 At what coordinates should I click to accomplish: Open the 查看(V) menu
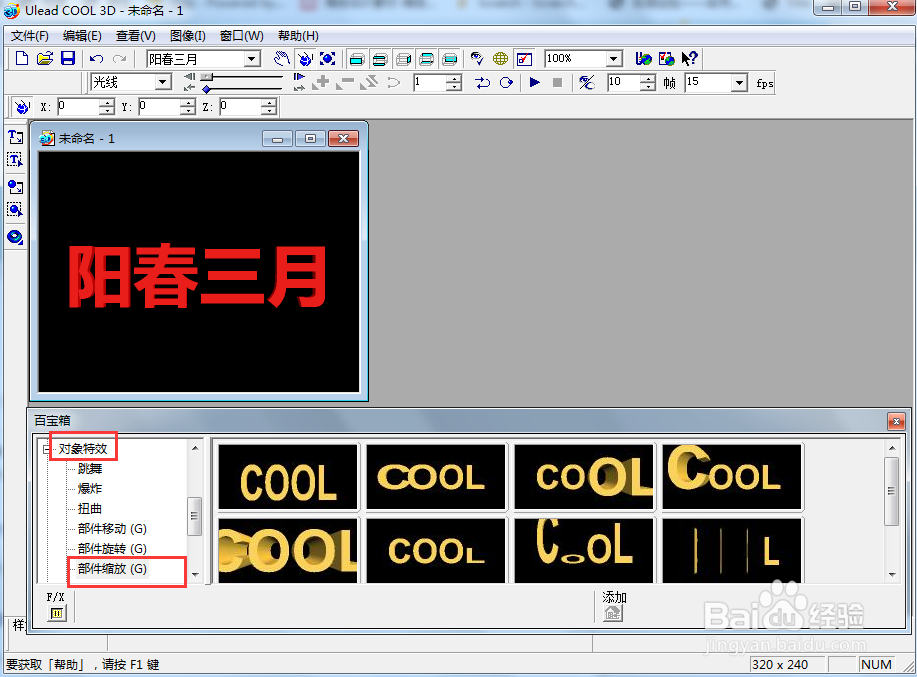[136, 36]
